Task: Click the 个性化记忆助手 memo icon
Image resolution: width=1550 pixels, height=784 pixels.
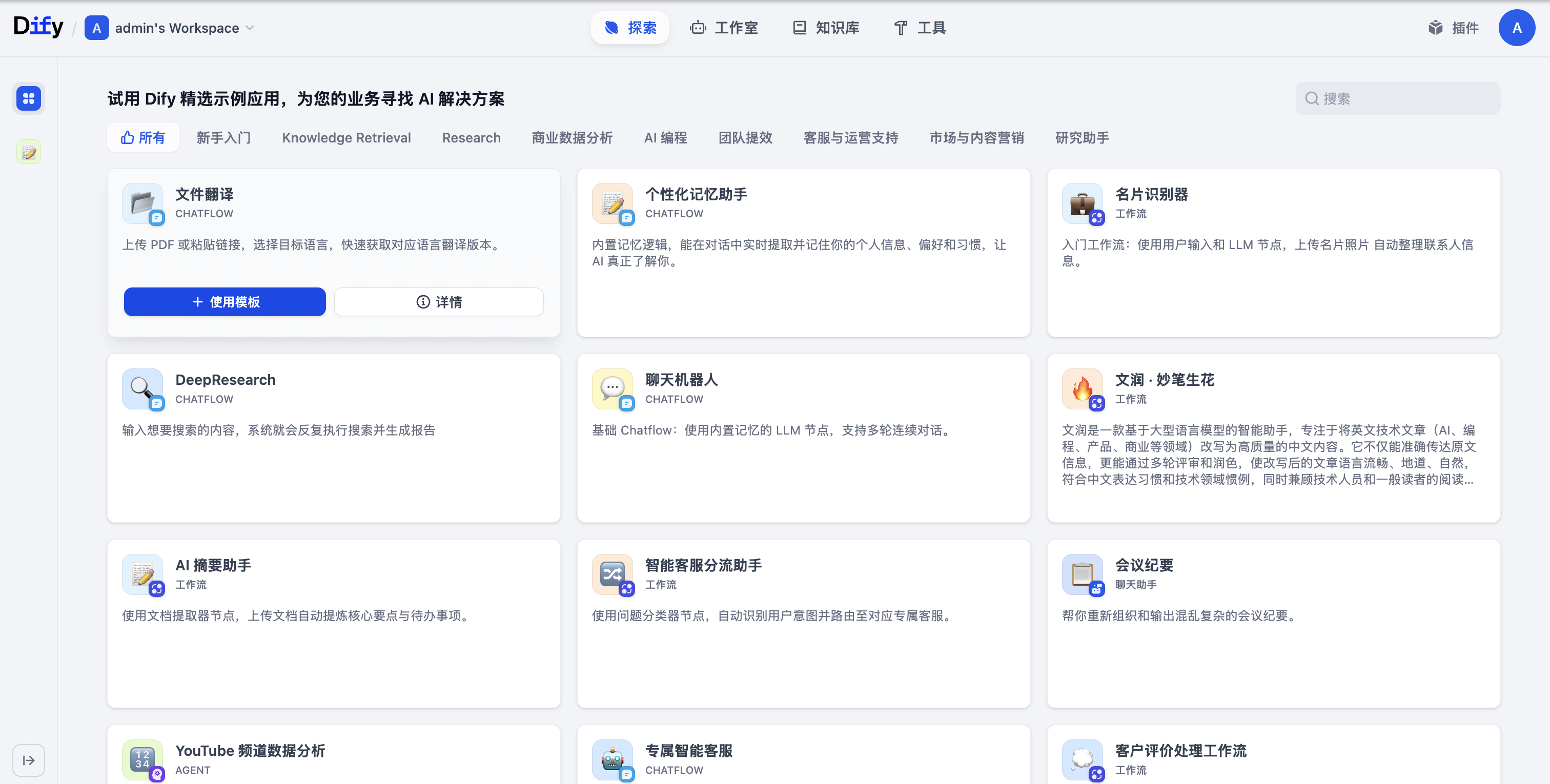Action: [x=613, y=203]
